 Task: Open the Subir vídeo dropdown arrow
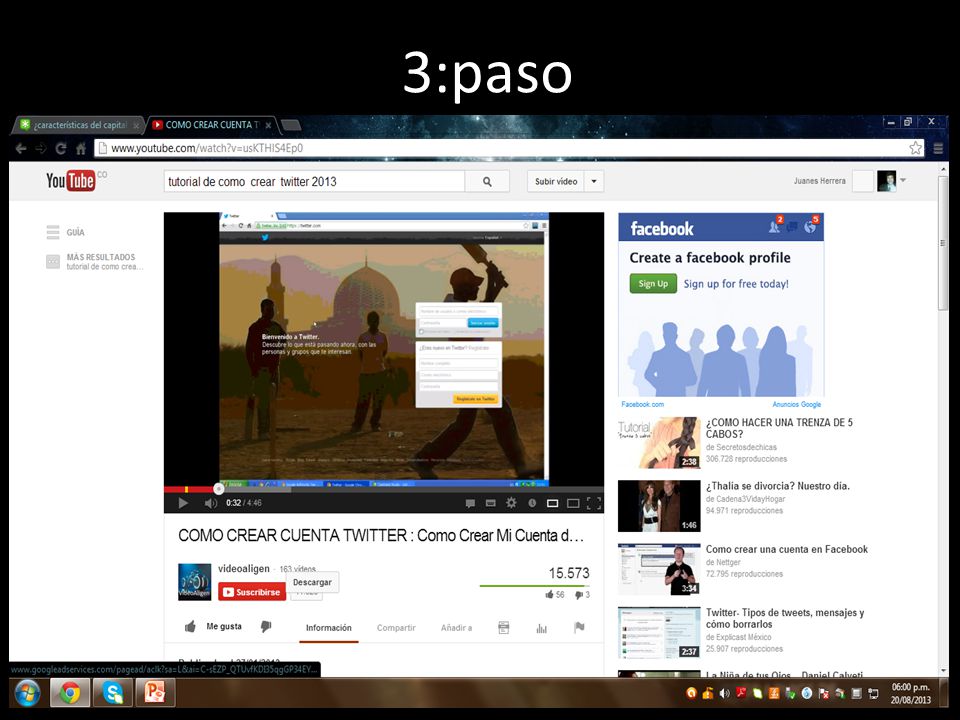(x=594, y=181)
